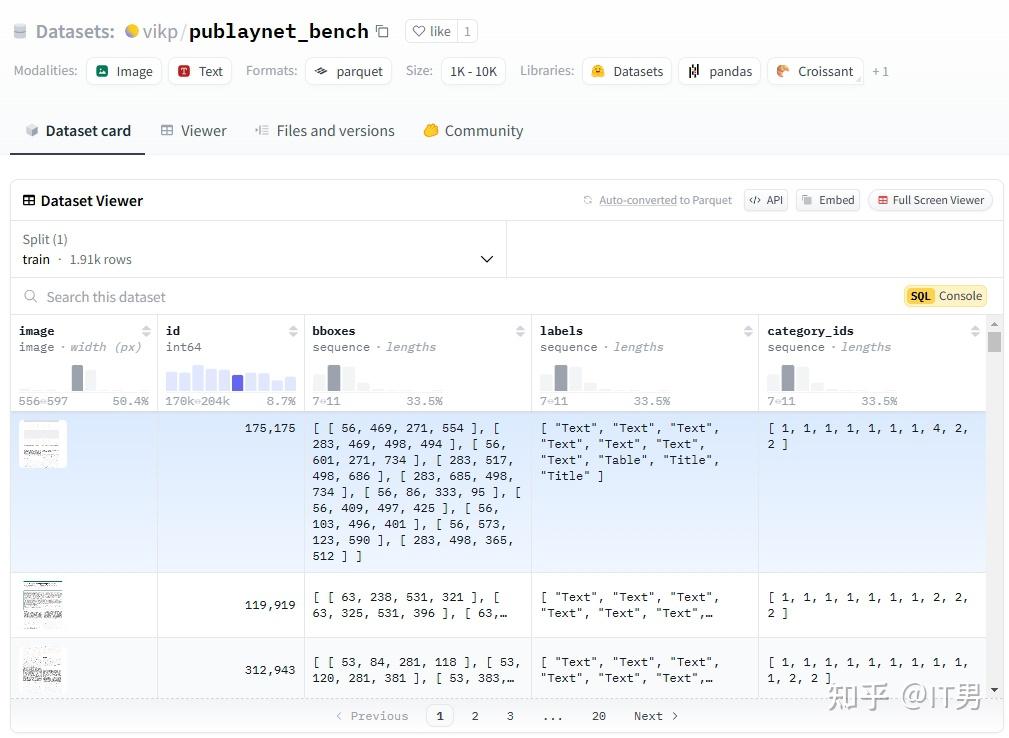Select the Text modality tag

[x=200, y=71]
